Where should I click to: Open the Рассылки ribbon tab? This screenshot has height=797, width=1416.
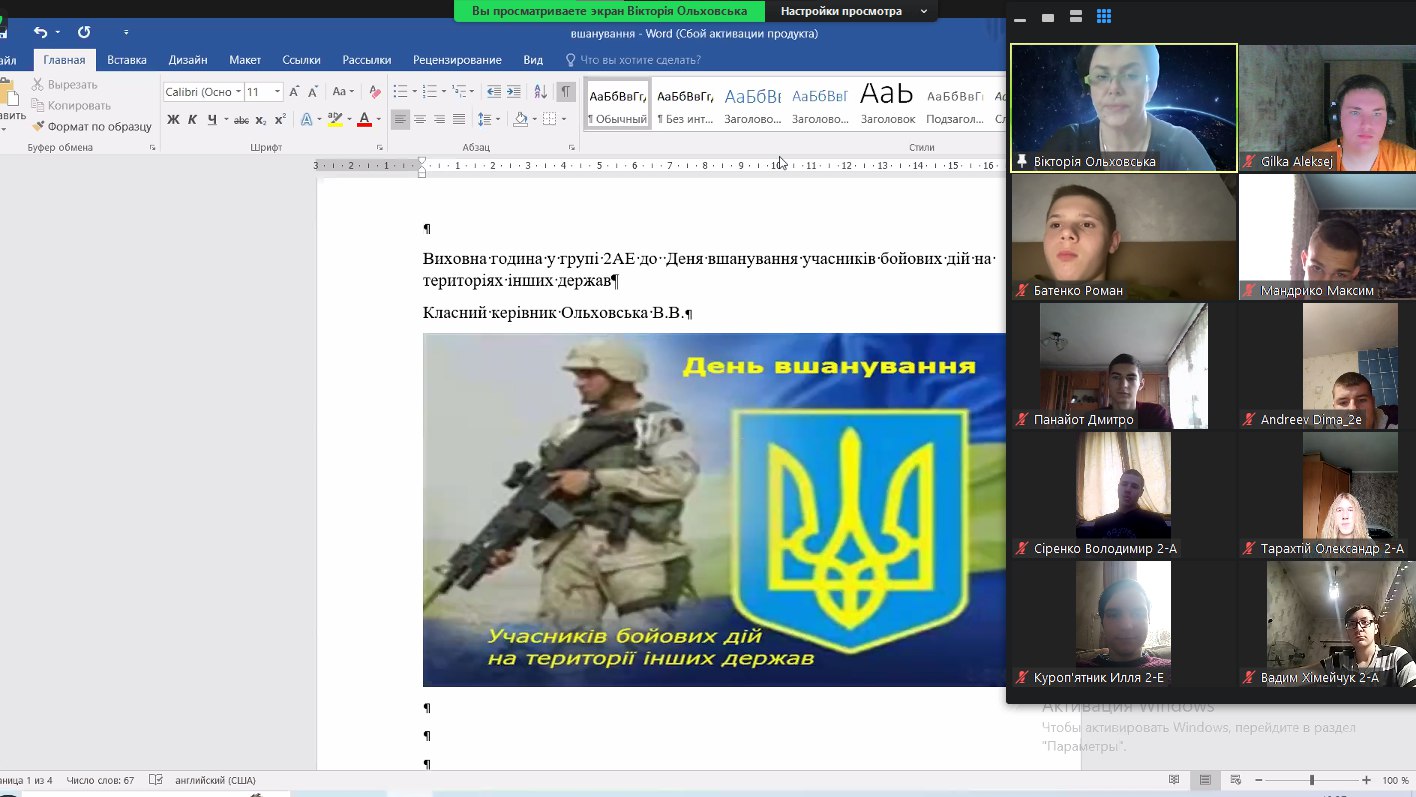(x=367, y=60)
